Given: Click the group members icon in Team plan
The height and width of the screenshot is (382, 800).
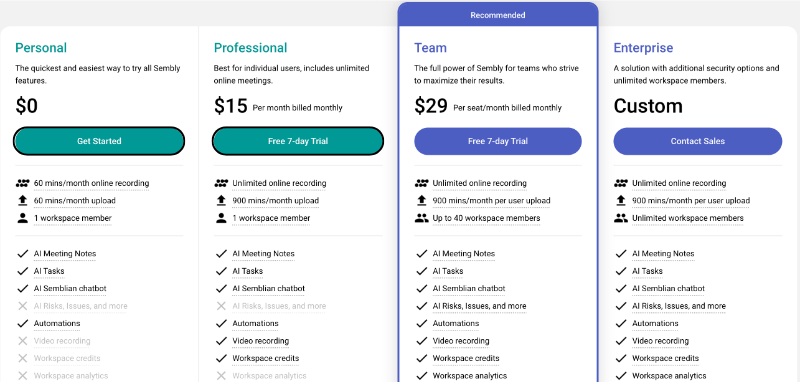Looking at the screenshot, I should click(x=421, y=218).
